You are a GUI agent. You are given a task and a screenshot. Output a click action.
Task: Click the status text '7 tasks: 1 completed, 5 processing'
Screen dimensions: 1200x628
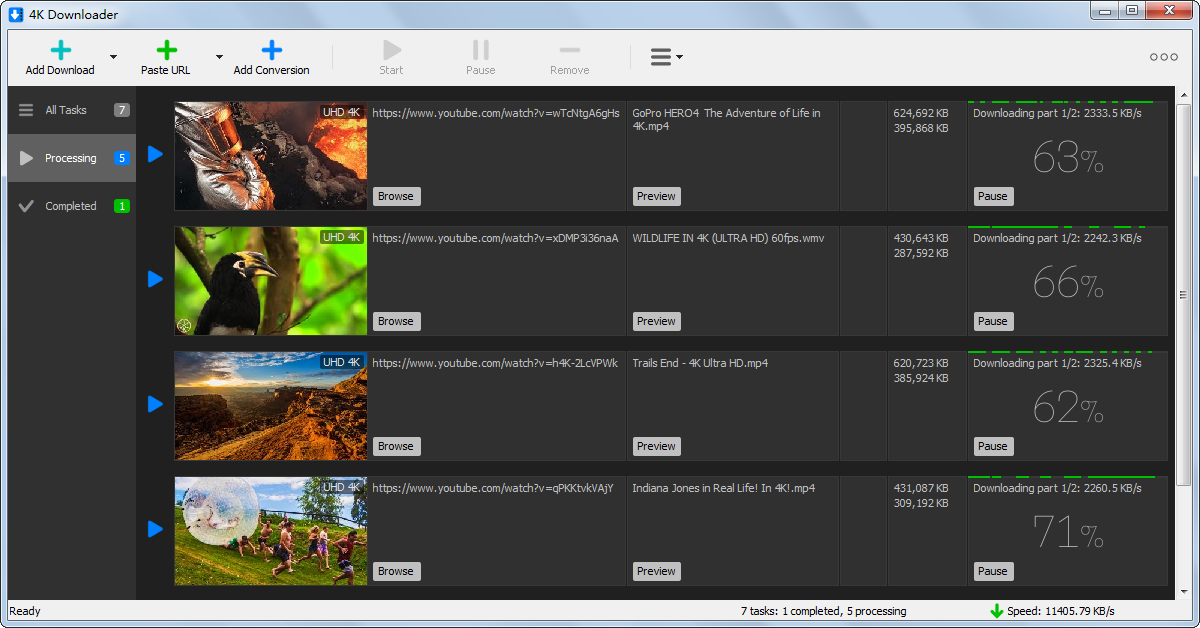[x=823, y=611]
